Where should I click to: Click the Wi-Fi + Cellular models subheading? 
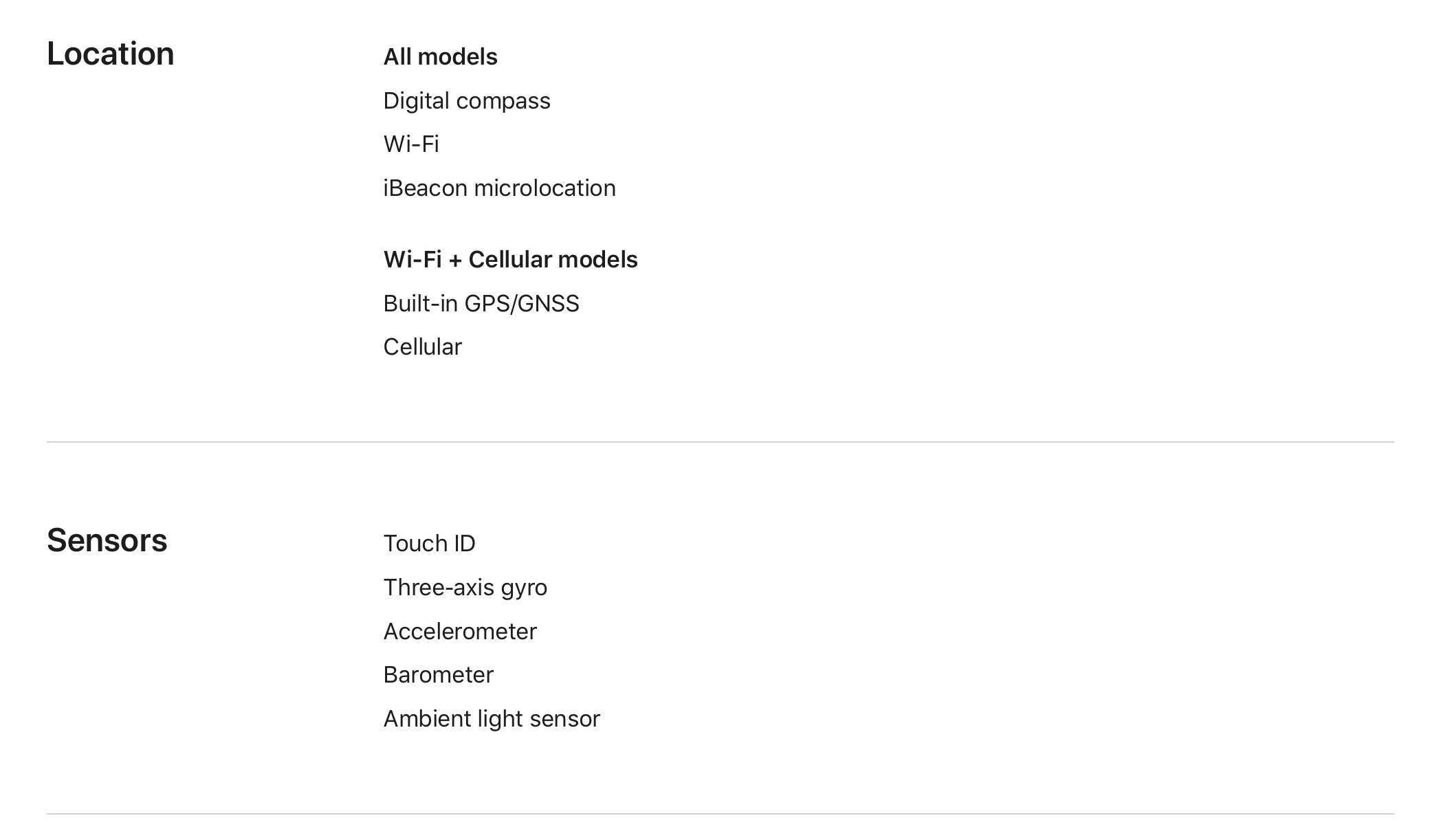(x=510, y=260)
